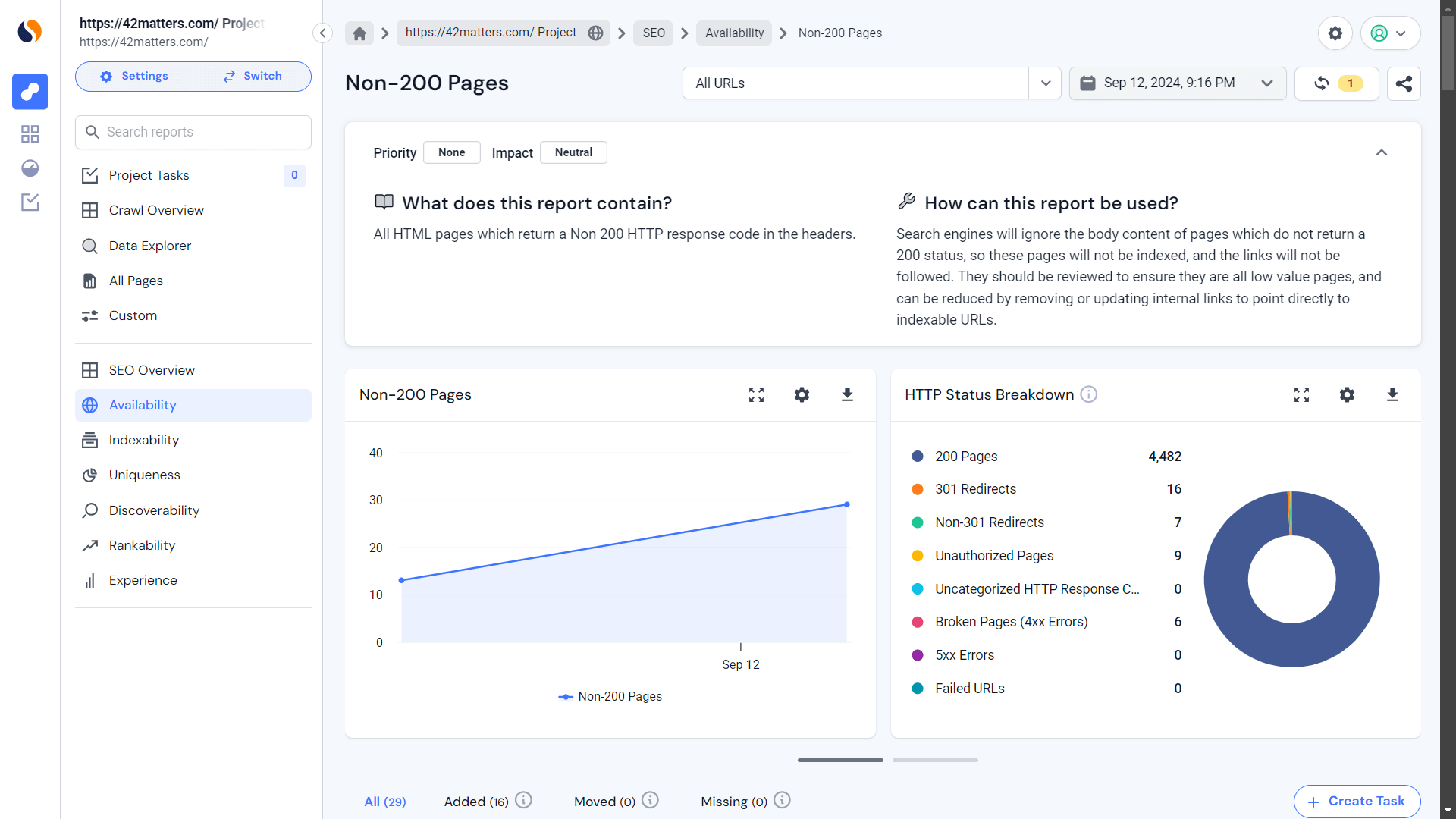Click the Non-200 Pages chart fullscreen icon
Image resolution: width=1456 pixels, height=819 pixels.
[756, 394]
